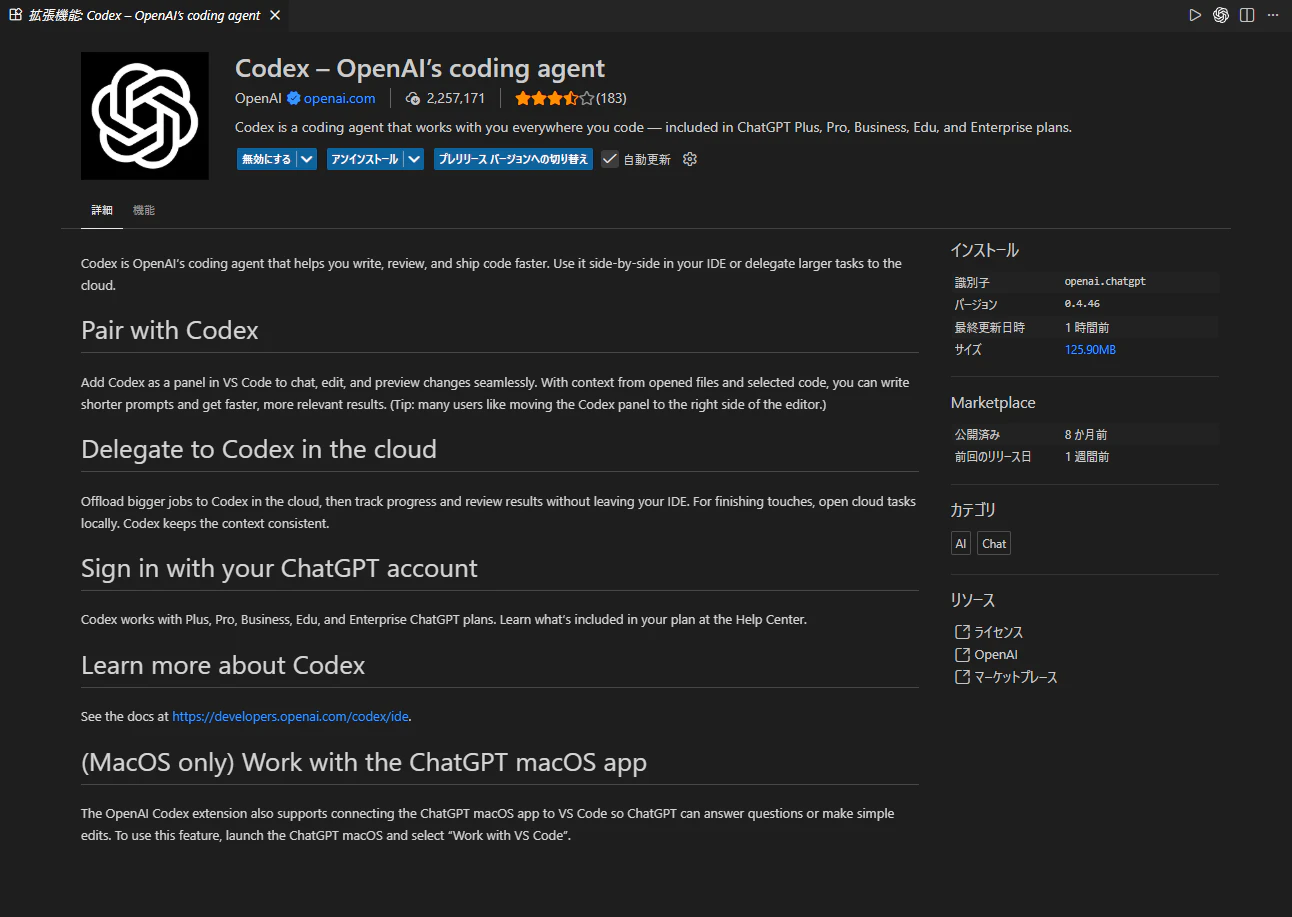Open the gear manage icon beside 自動更新
This screenshot has width=1292, height=917.
689,159
